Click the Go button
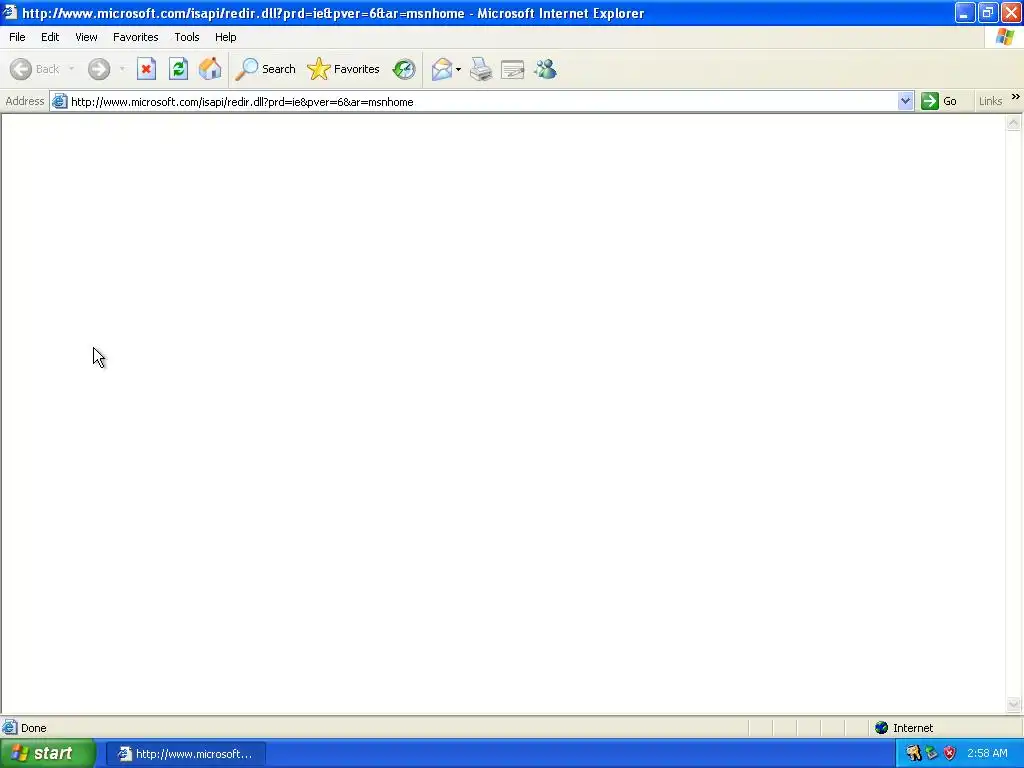This screenshot has height=768, width=1024. click(x=939, y=101)
